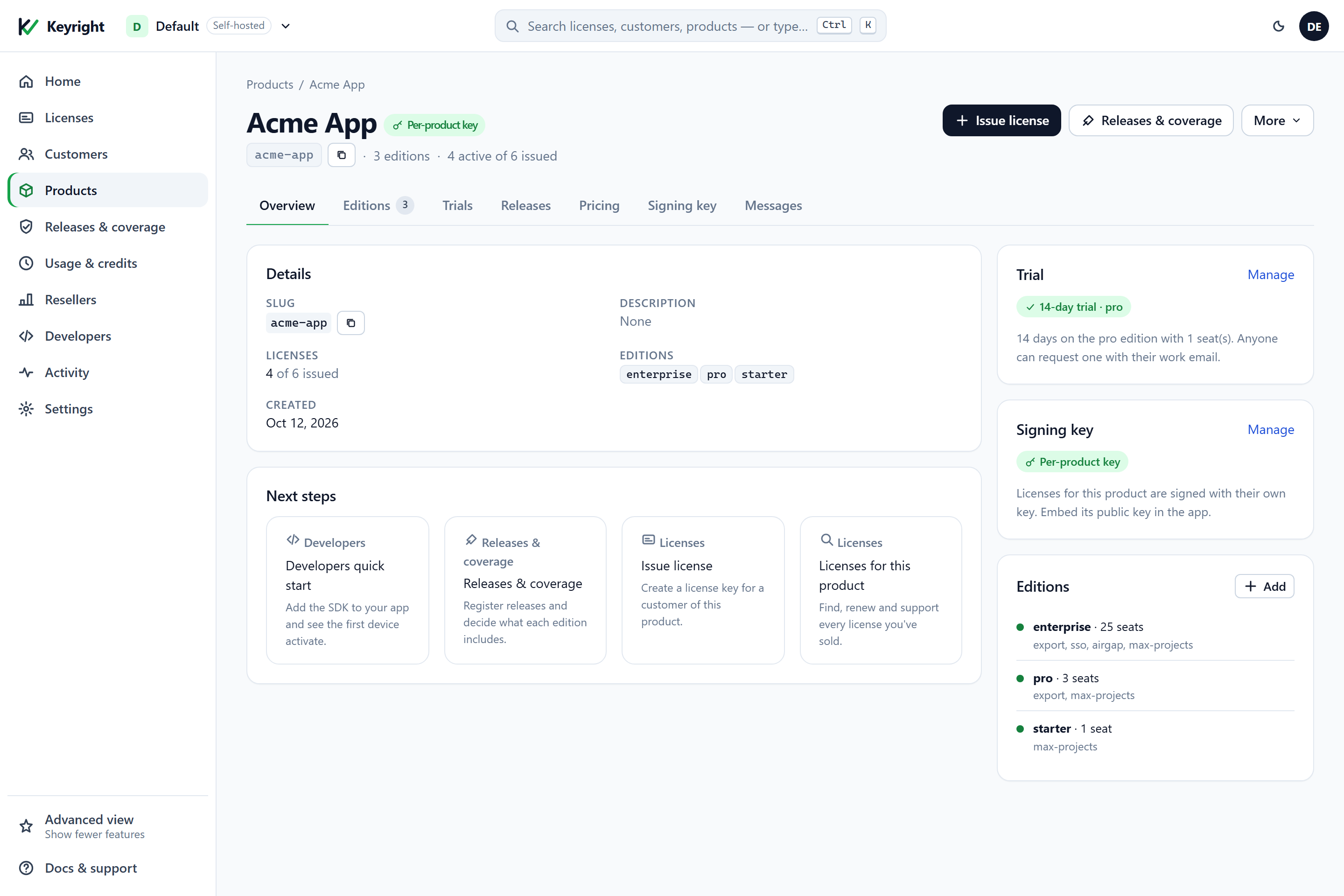Screen dimensions: 1344x896
Task: Open Licenses for this product card
Action: 881,590
